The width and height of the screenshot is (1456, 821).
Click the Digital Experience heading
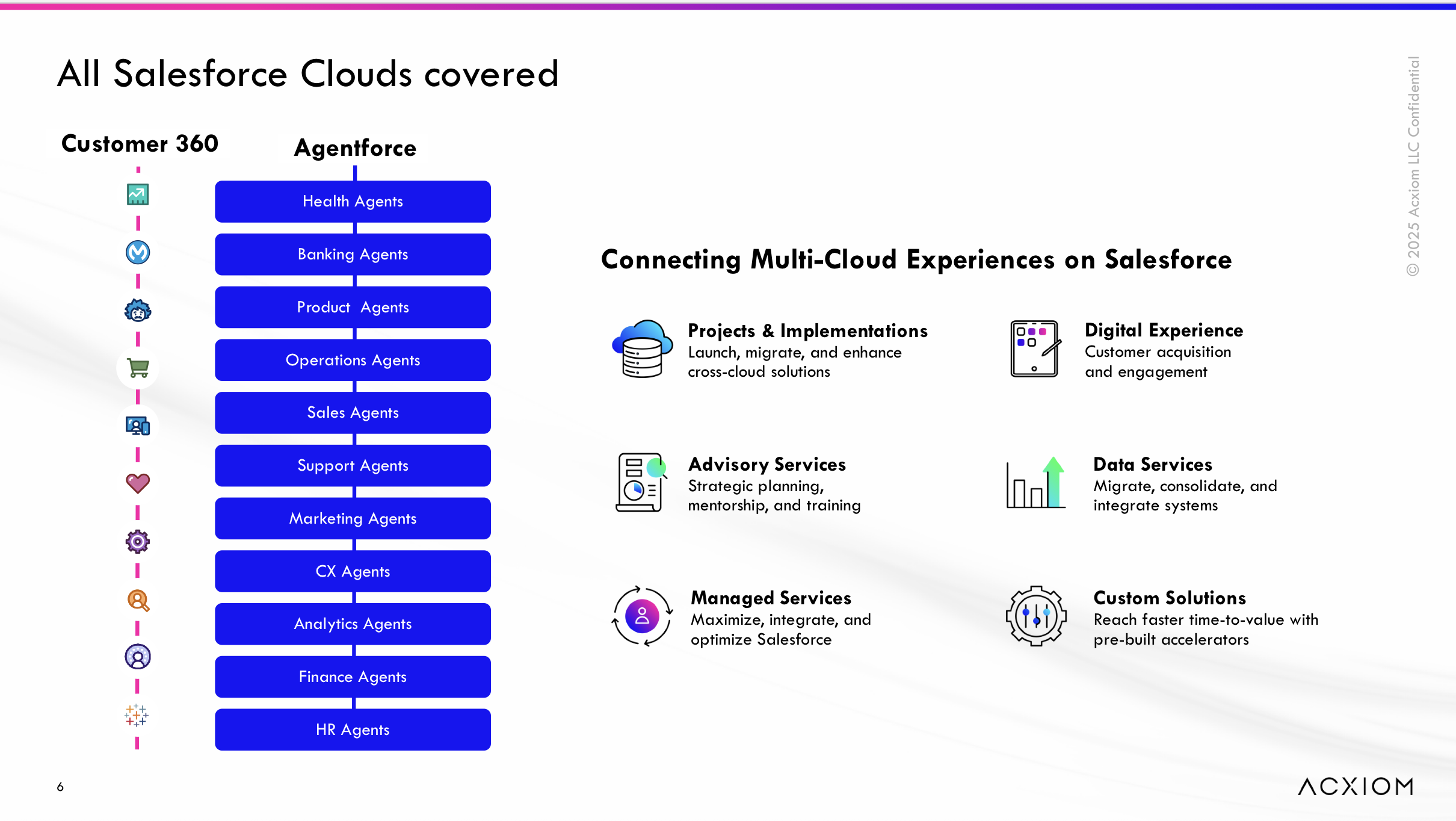(1164, 330)
